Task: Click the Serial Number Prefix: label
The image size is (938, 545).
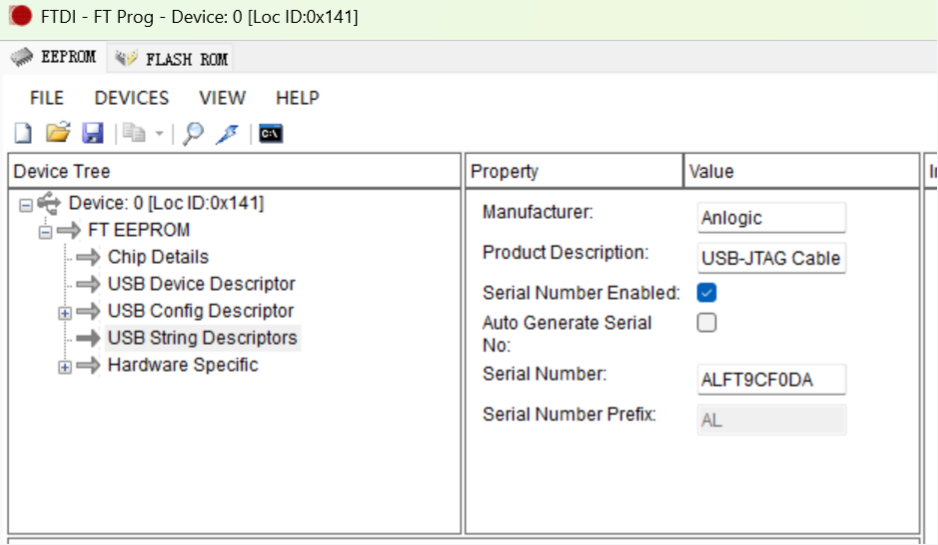Action: point(569,414)
